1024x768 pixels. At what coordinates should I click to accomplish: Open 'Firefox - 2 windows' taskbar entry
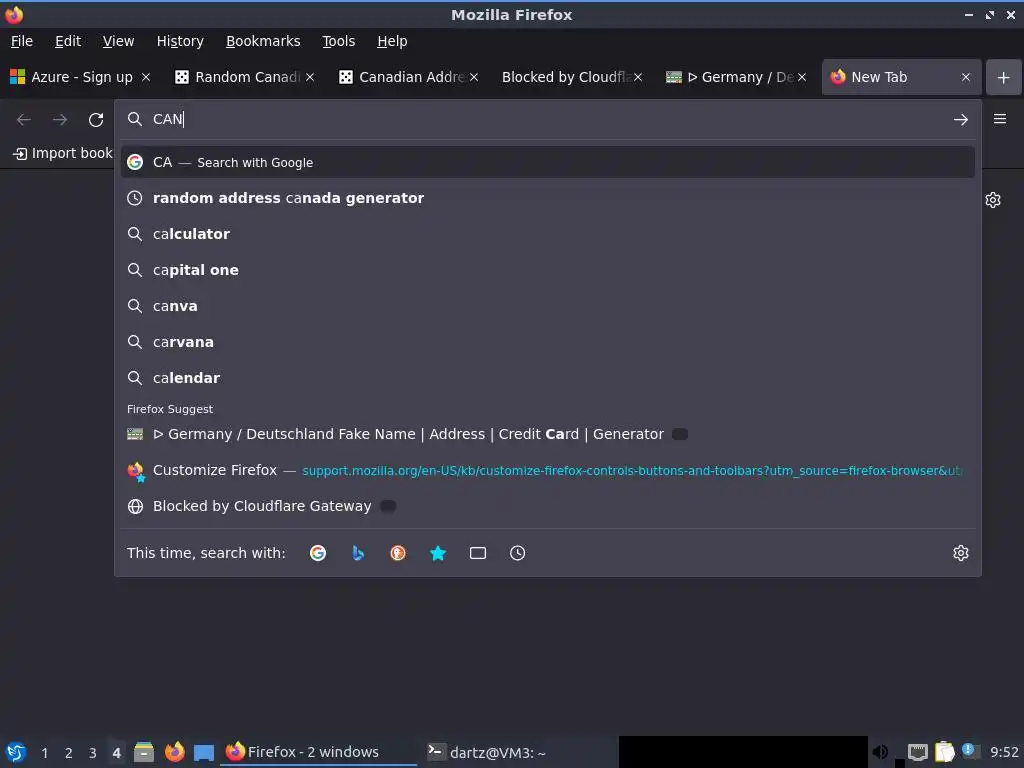[319, 752]
